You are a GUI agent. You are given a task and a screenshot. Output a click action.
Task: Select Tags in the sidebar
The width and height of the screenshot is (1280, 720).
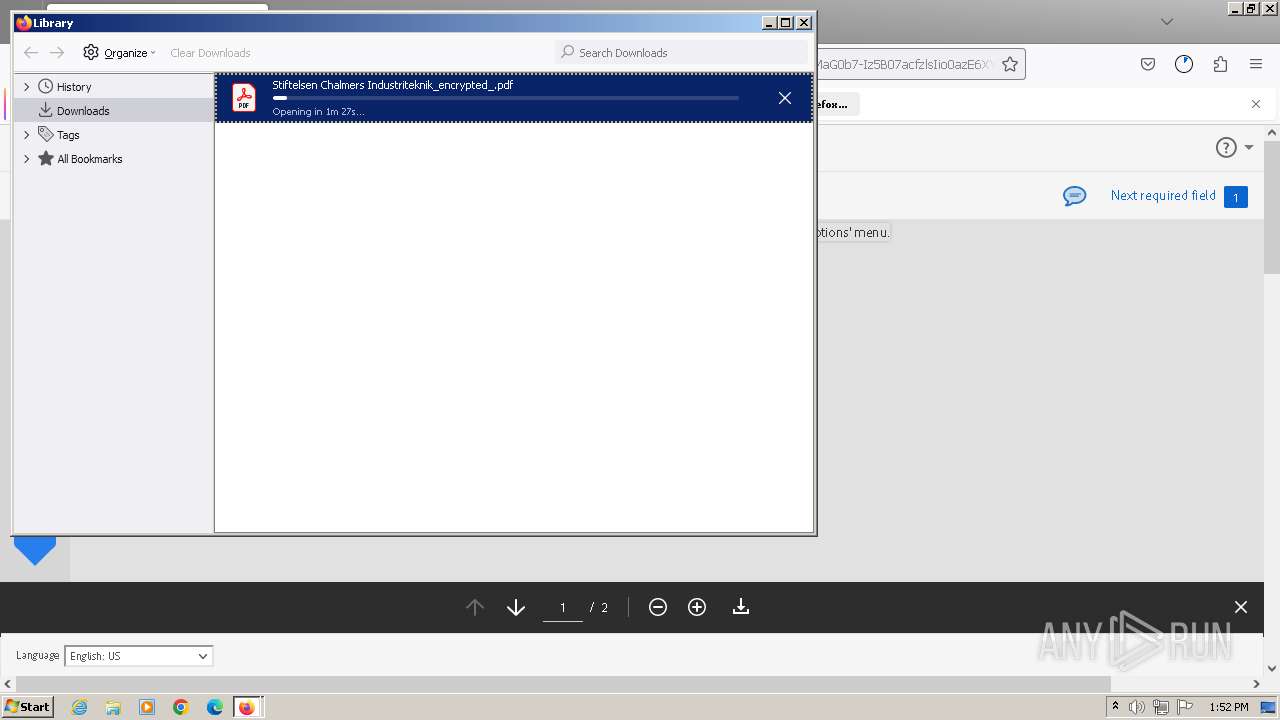click(x=68, y=135)
